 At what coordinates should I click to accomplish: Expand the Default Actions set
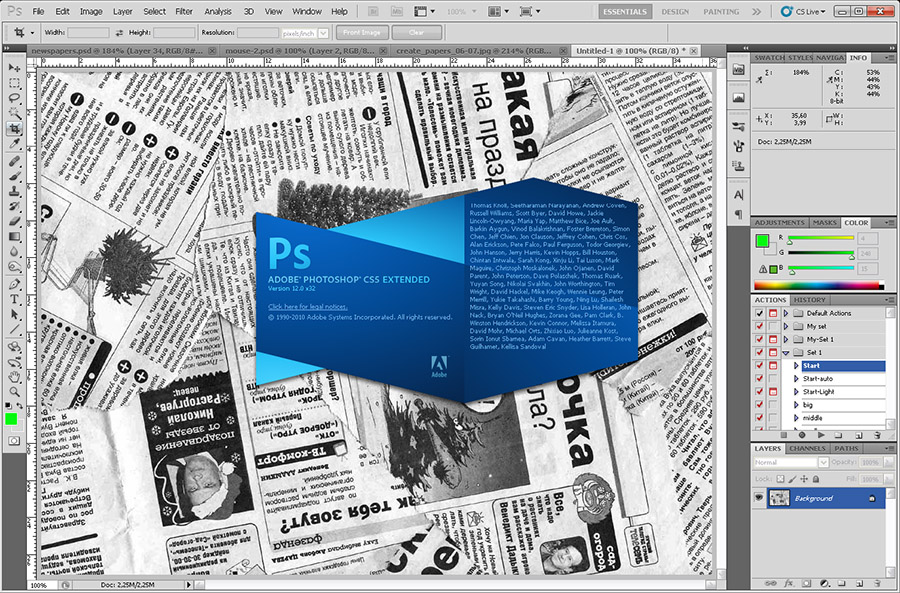[x=786, y=313]
